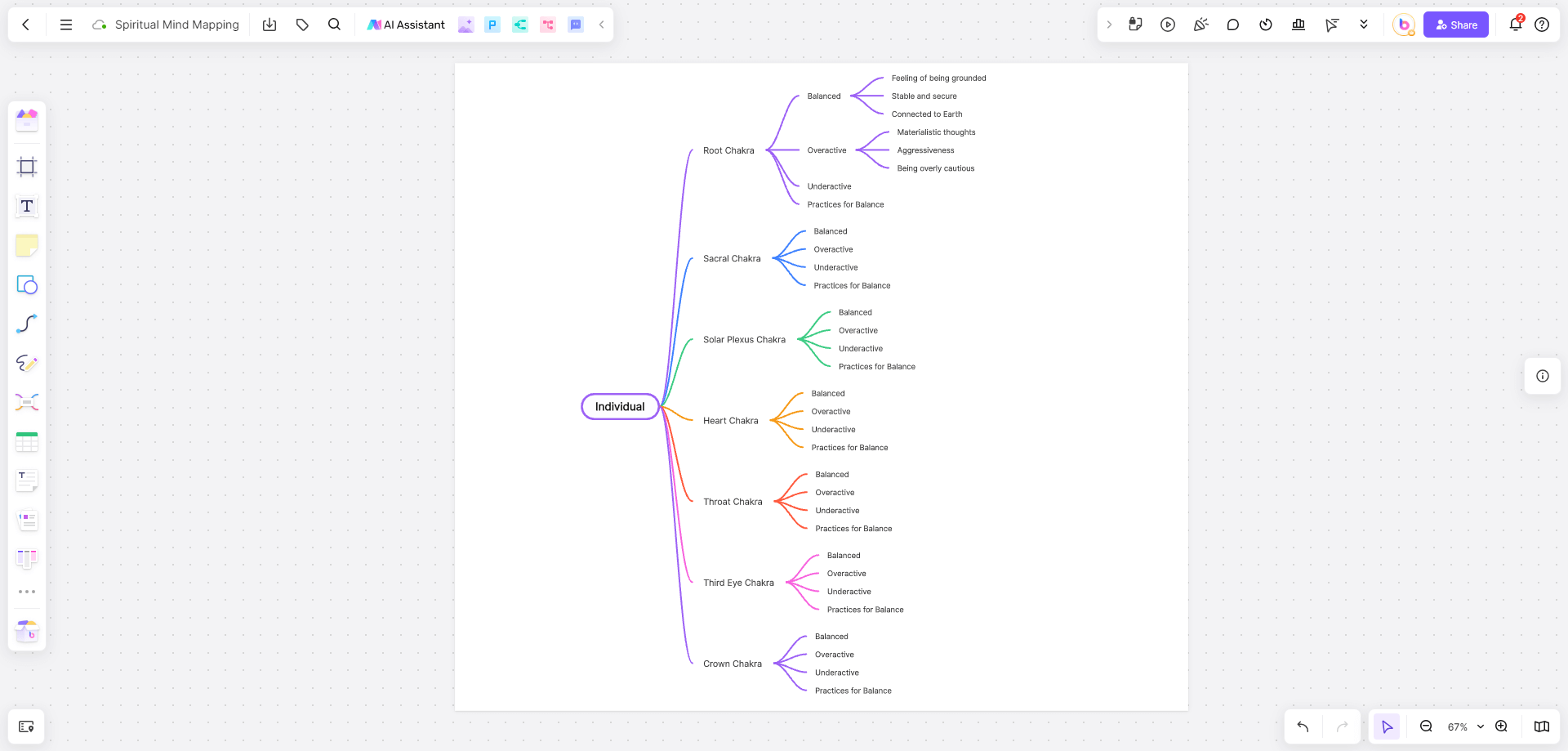The width and height of the screenshot is (1568, 751).
Task: Start presentation play button
Action: coord(1168,25)
